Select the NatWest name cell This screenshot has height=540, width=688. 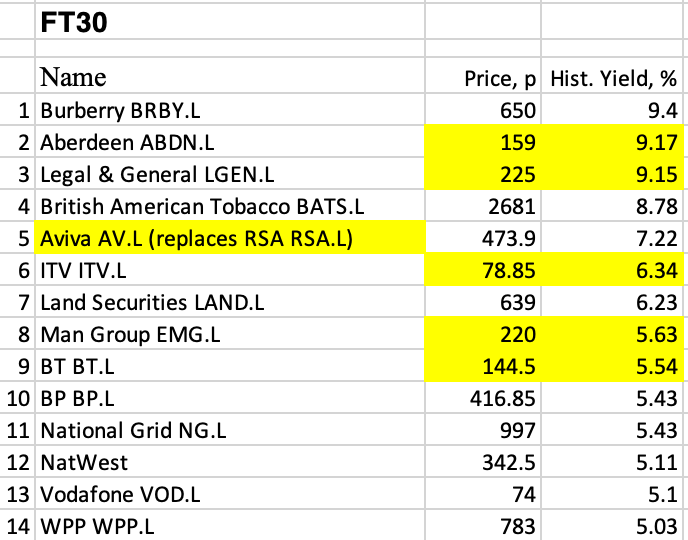230,462
